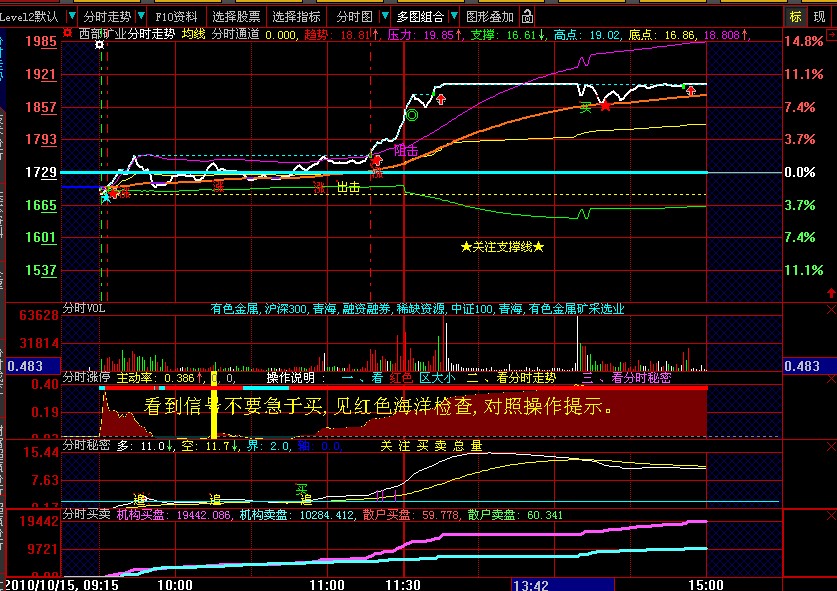Click the 出击 signal label on the chart
This screenshot has width=837, height=591.
pyautogui.click(x=348, y=187)
